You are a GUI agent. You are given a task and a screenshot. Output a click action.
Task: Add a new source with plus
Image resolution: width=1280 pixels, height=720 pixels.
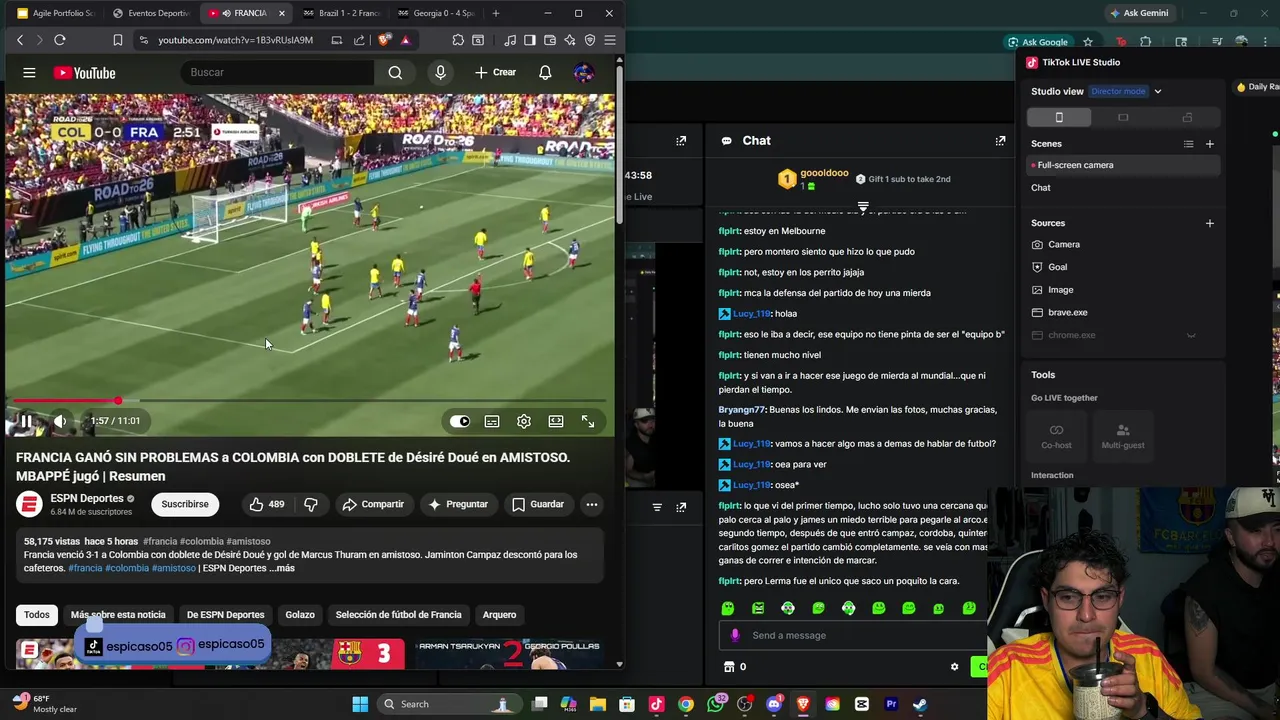(1210, 223)
